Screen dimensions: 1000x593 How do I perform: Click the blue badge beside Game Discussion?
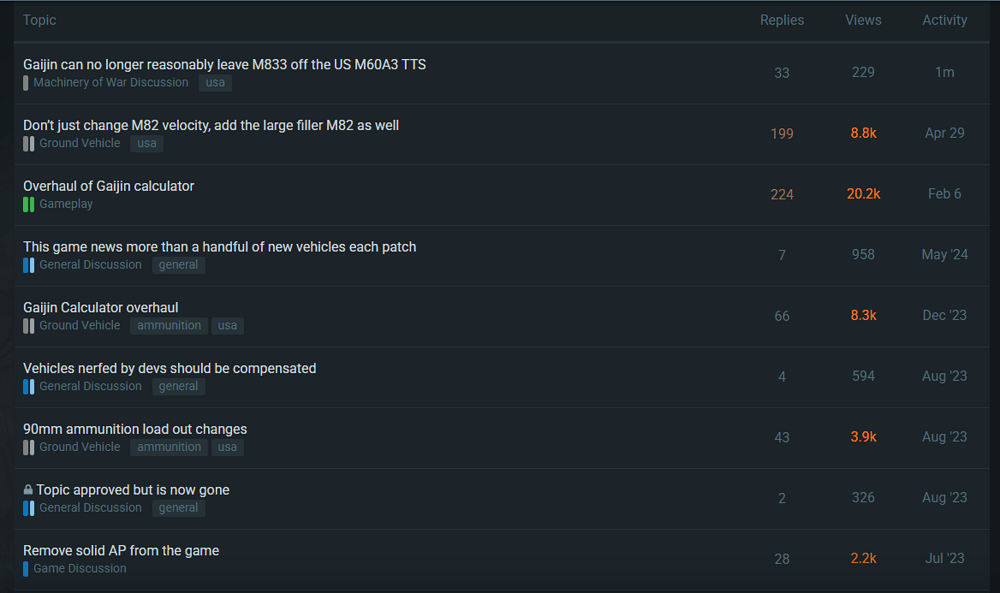tap(26, 569)
